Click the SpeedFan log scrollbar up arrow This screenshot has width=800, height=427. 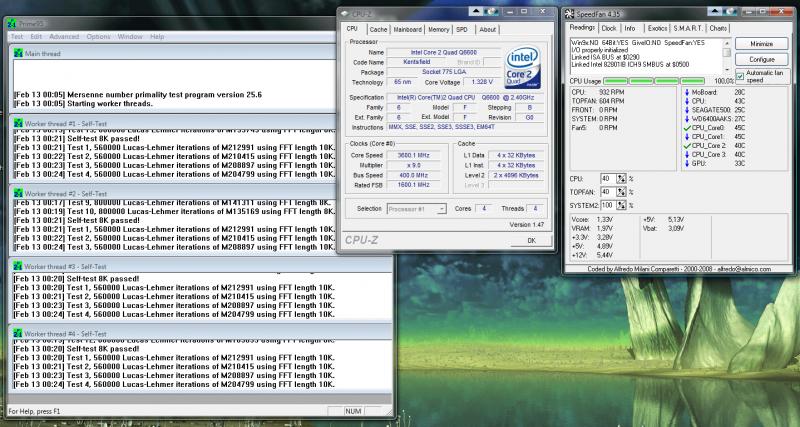tap(727, 43)
